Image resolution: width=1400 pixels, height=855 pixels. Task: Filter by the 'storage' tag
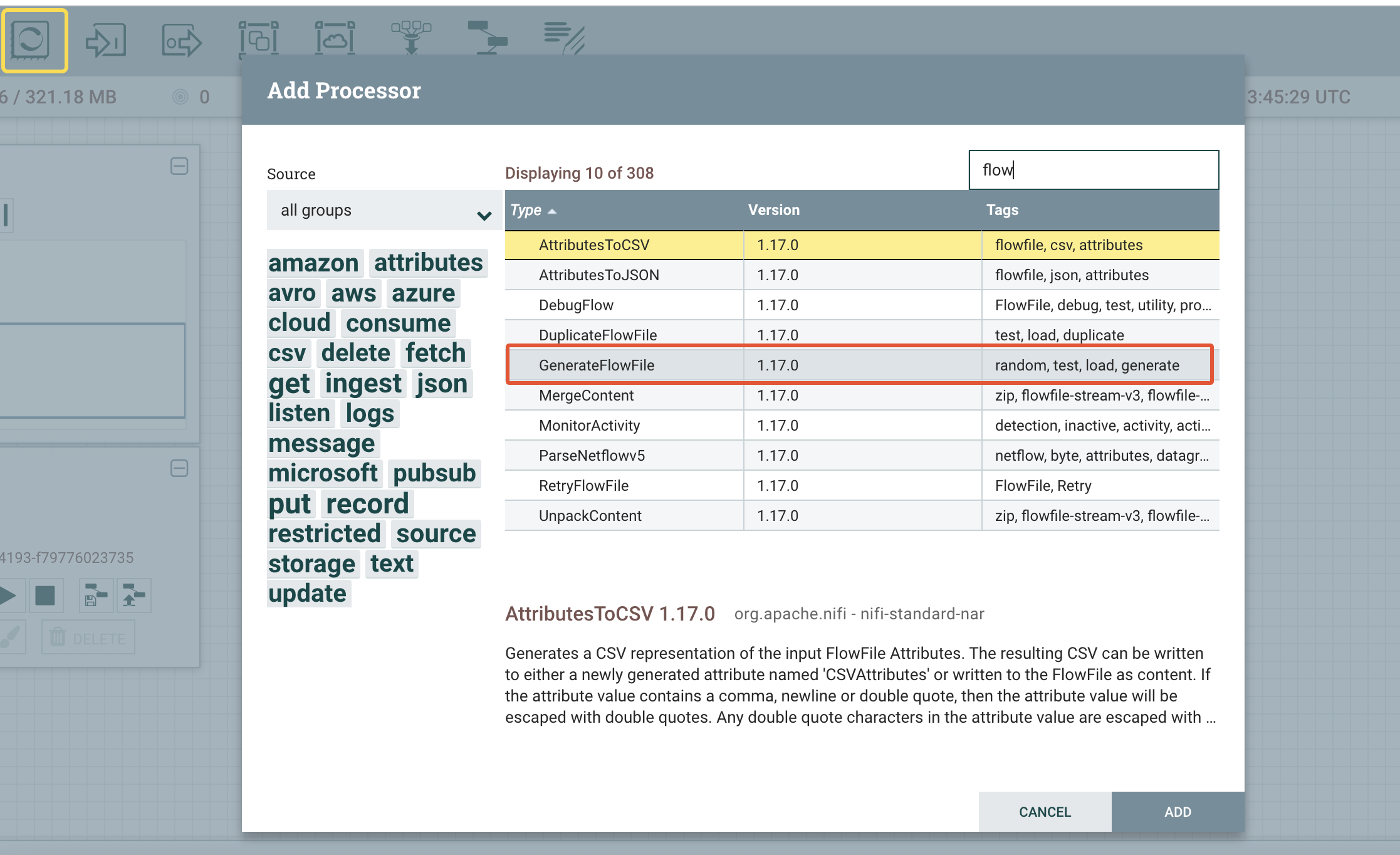point(312,564)
